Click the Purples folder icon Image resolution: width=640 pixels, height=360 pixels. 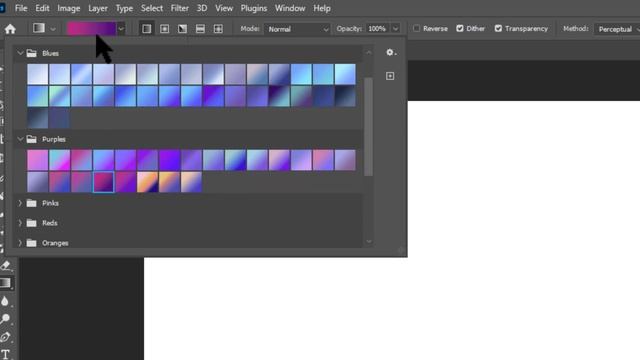[x=31, y=139]
